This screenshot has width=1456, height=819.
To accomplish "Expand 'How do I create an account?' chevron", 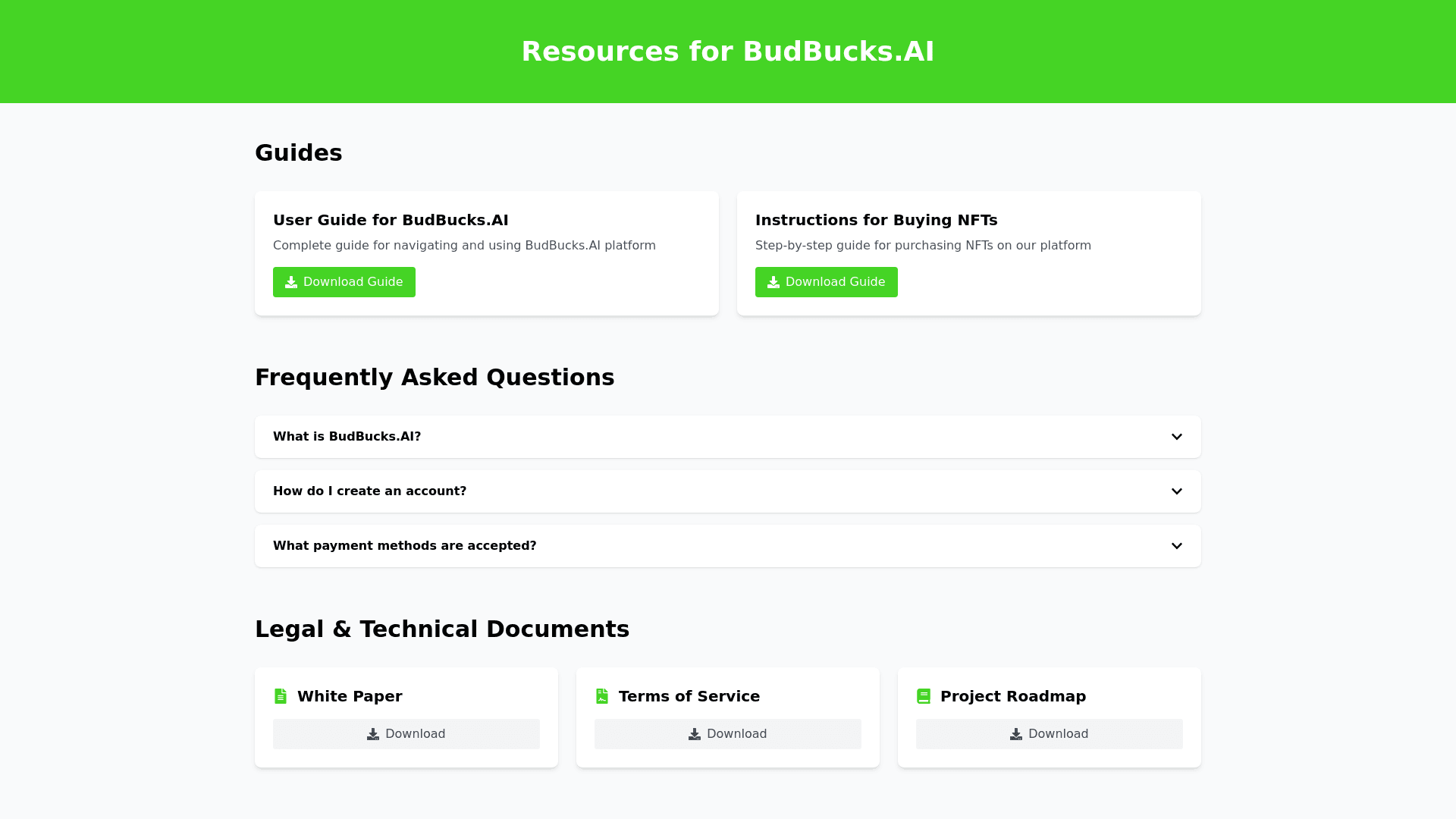I will (x=1177, y=491).
